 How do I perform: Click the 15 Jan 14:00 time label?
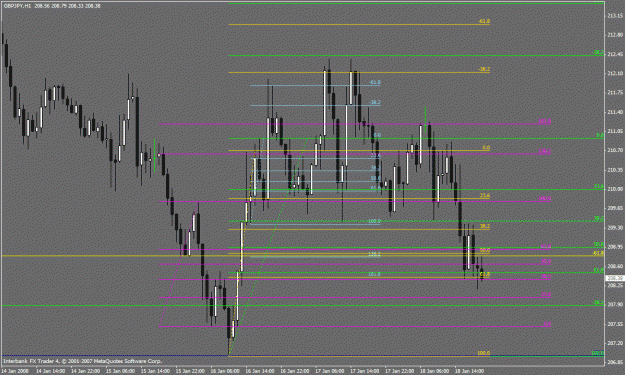coord(155,371)
